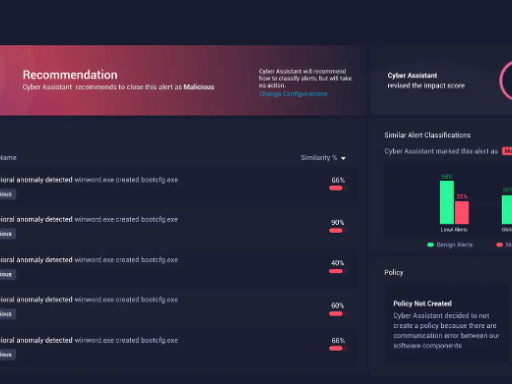The width and height of the screenshot is (512, 384).
Task: Click red 32% Local Alerts bar
Action: (x=462, y=212)
